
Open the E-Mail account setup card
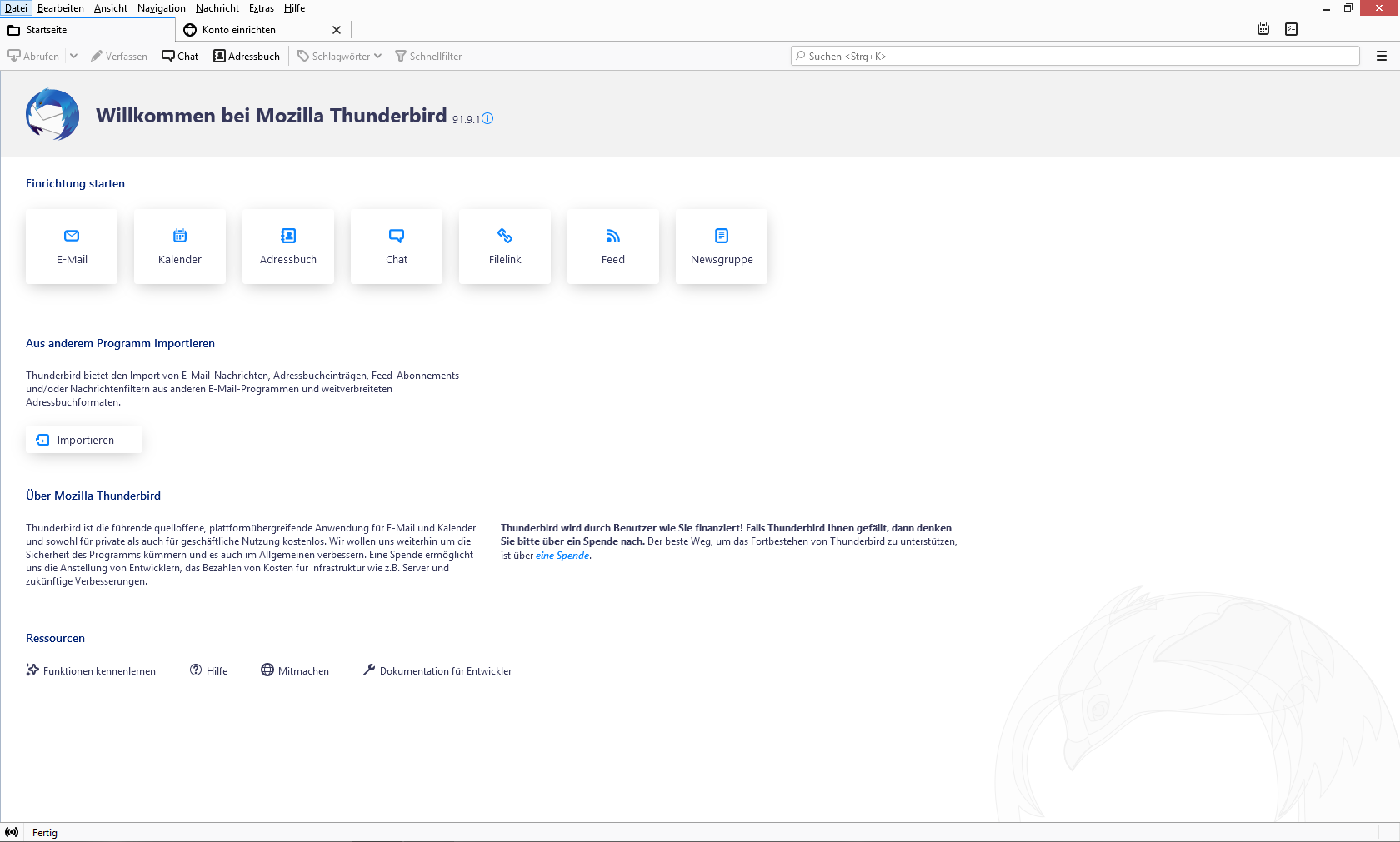coord(72,247)
